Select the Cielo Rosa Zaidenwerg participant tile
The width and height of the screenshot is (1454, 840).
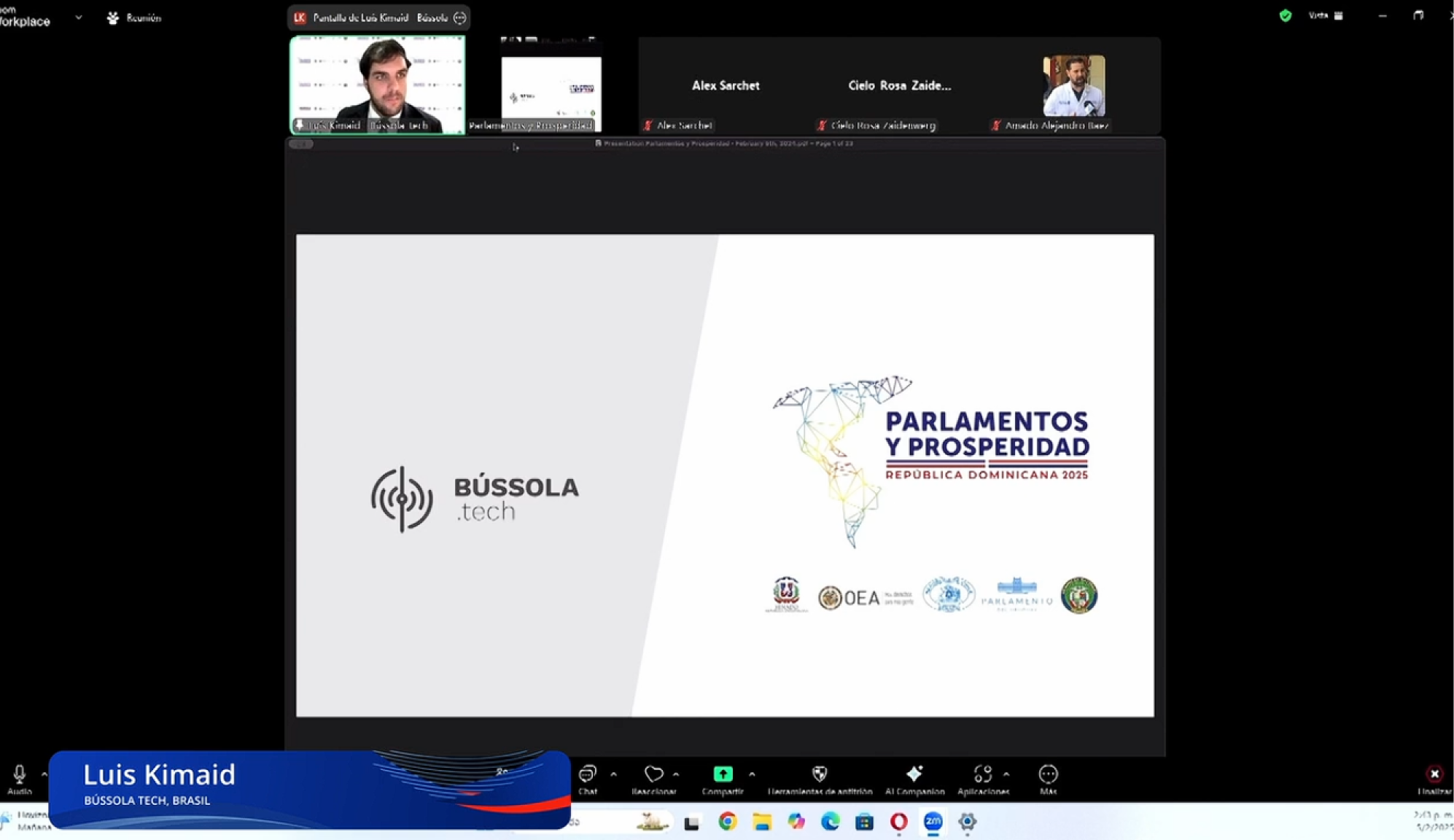point(899,85)
